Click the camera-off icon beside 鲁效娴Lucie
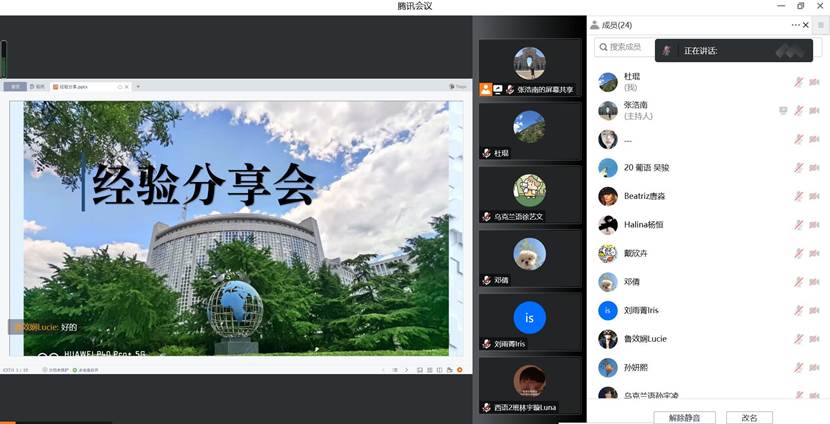Image resolution: width=830 pixels, height=424 pixels. (x=813, y=340)
